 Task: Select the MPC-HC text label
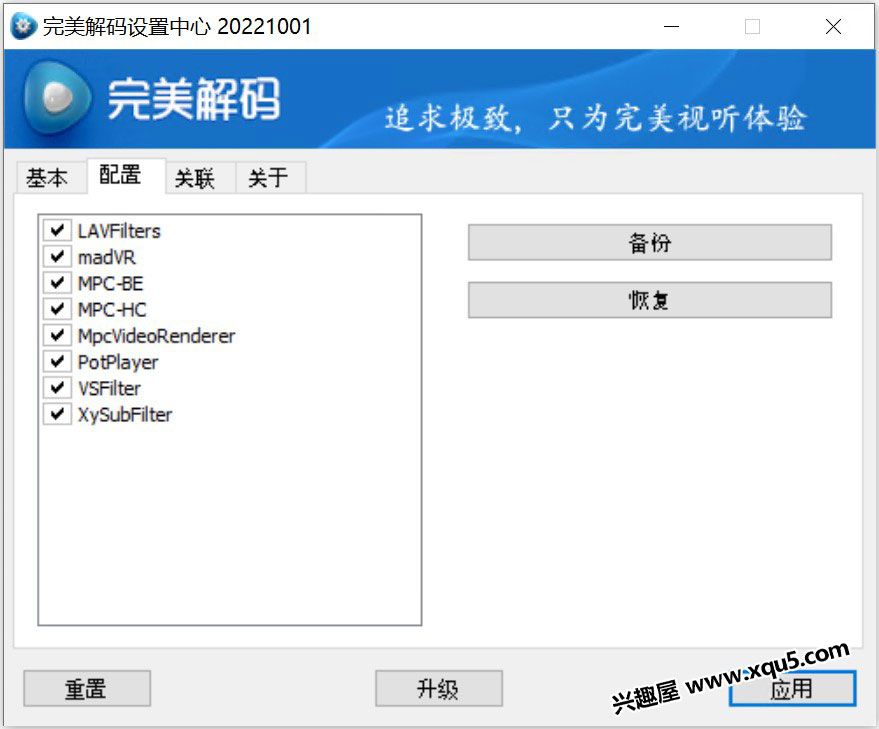tap(112, 310)
